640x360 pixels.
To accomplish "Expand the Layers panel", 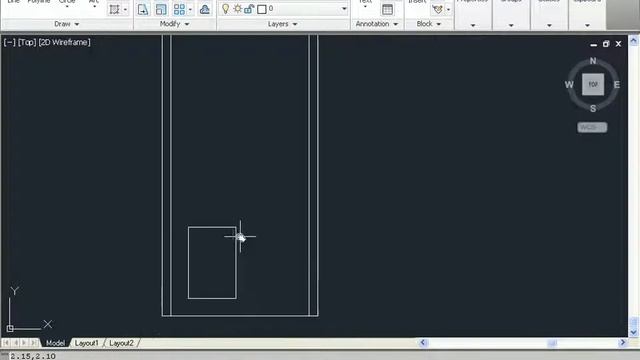I will [282, 24].
